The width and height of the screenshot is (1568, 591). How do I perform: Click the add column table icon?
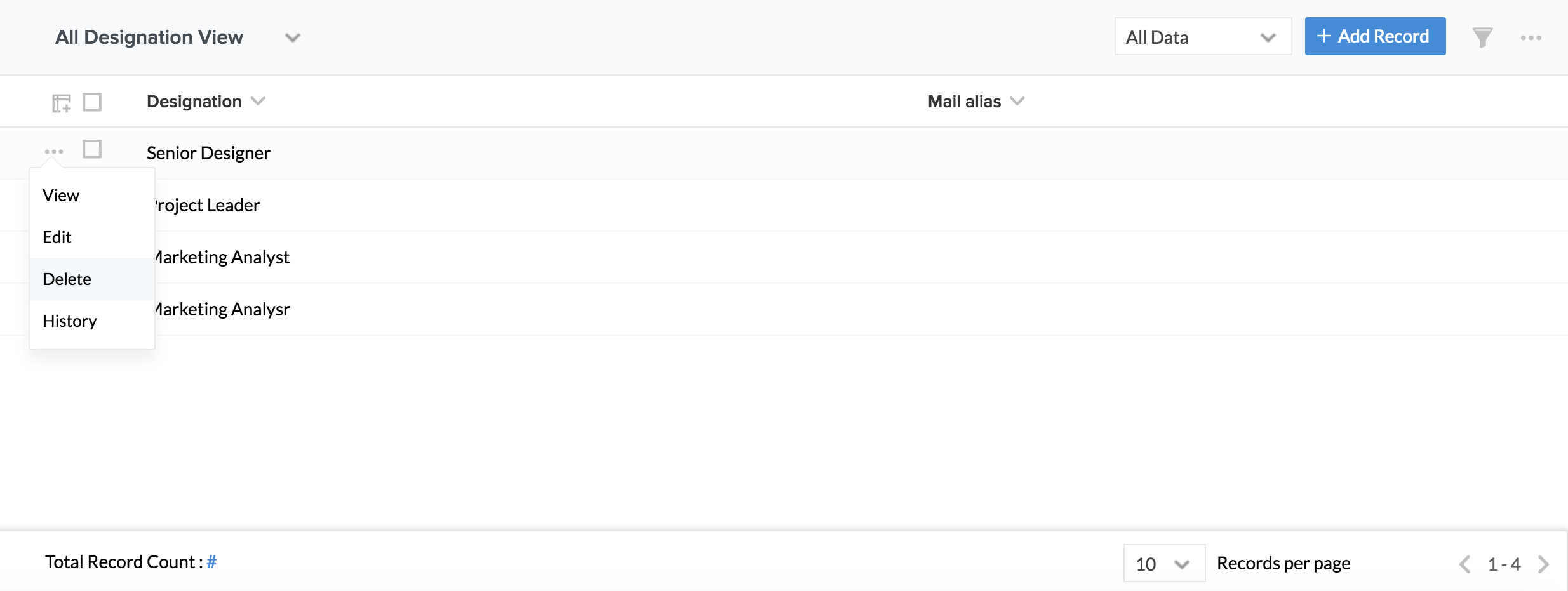point(61,103)
